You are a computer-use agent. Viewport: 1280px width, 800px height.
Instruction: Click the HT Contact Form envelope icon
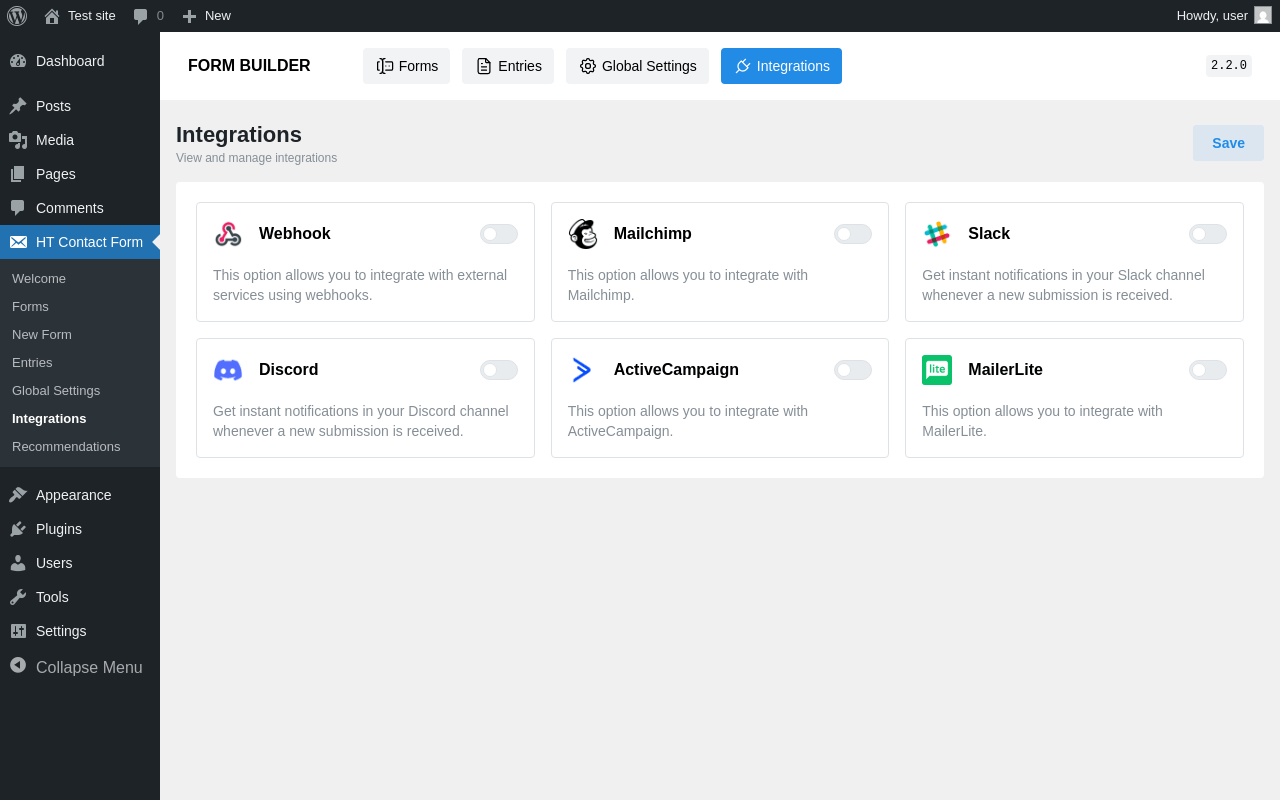[18, 242]
